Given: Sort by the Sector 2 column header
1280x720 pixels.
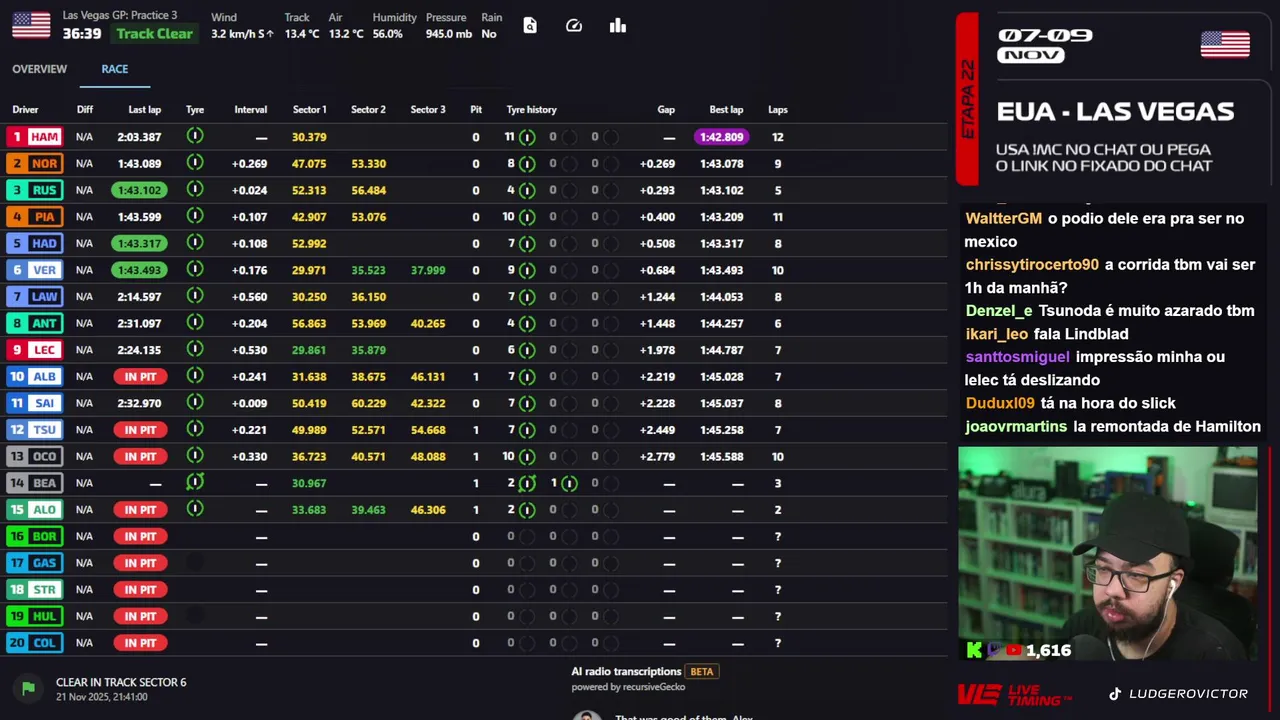Looking at the screenshot, I should (368, 110).
